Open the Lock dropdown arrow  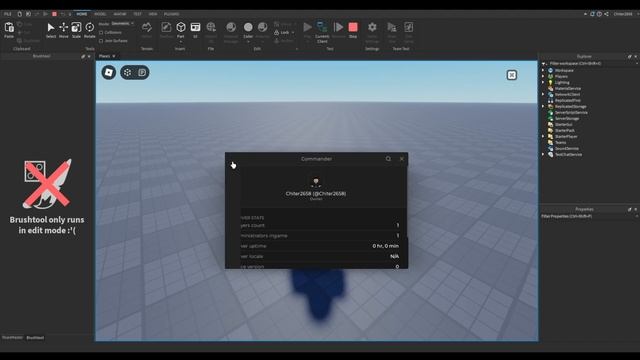pyautogui.click(x=293, y=33)
